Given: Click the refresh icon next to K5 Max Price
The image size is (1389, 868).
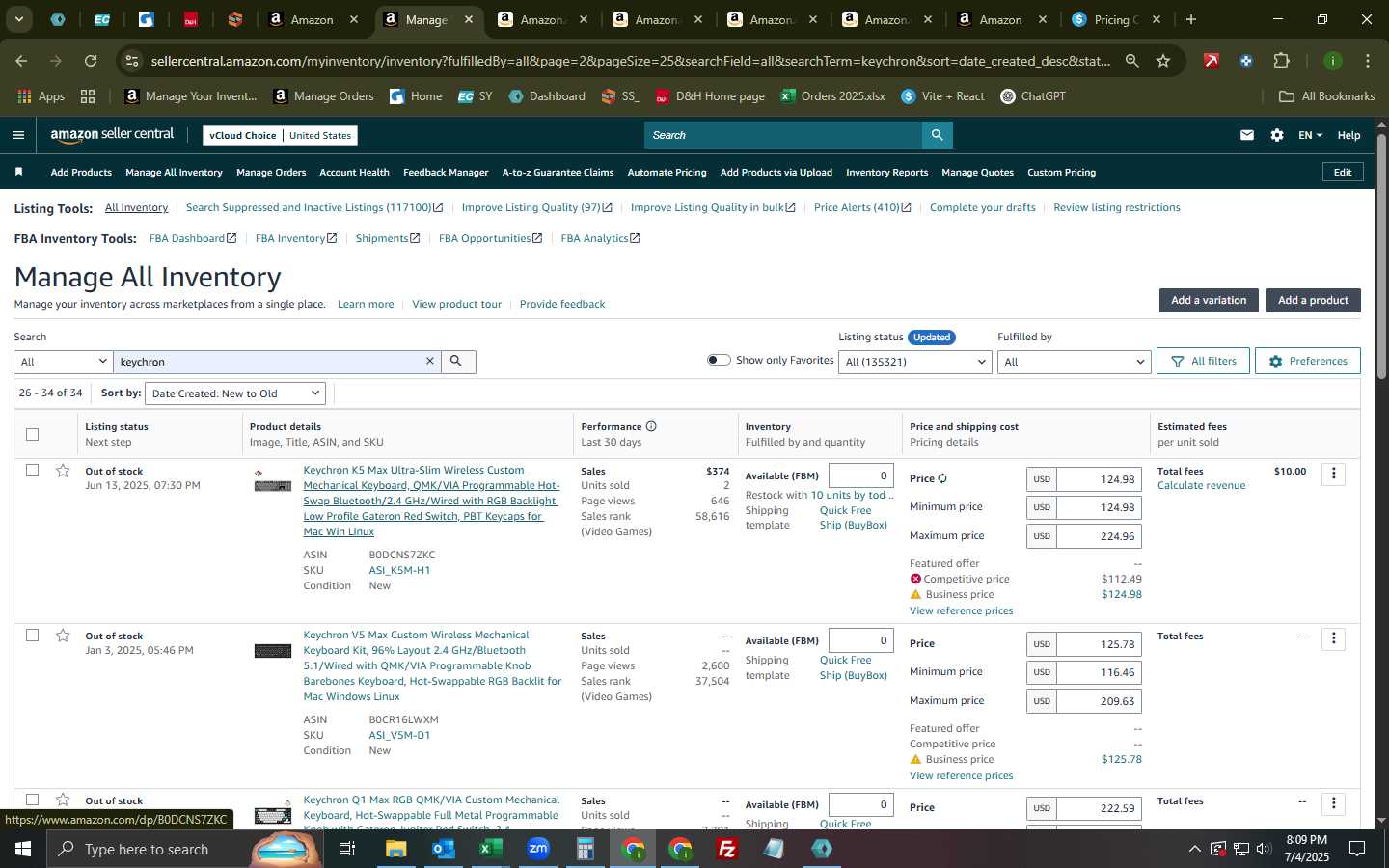Looking at the screenshot, I should coord(942,478).
